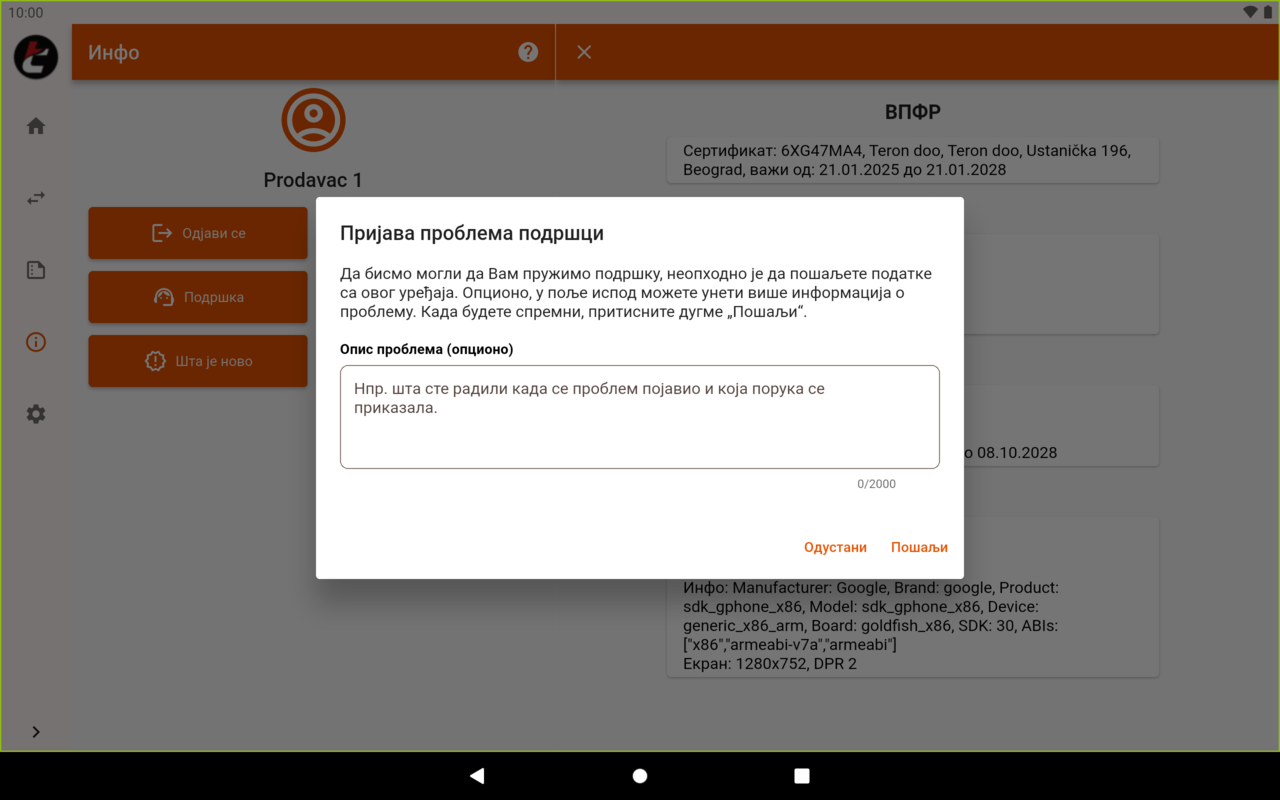Image resolution: width=1280 pixels, height=800 pixels.
Task: Open help question mark icon
Action: [528, 52]
